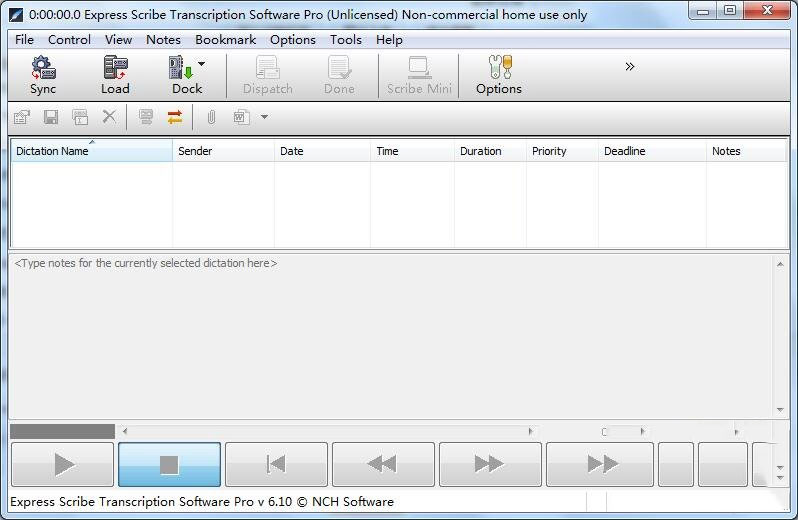Click the Notes column header
The image size is (798, 520).
click(x=746, y=151)
